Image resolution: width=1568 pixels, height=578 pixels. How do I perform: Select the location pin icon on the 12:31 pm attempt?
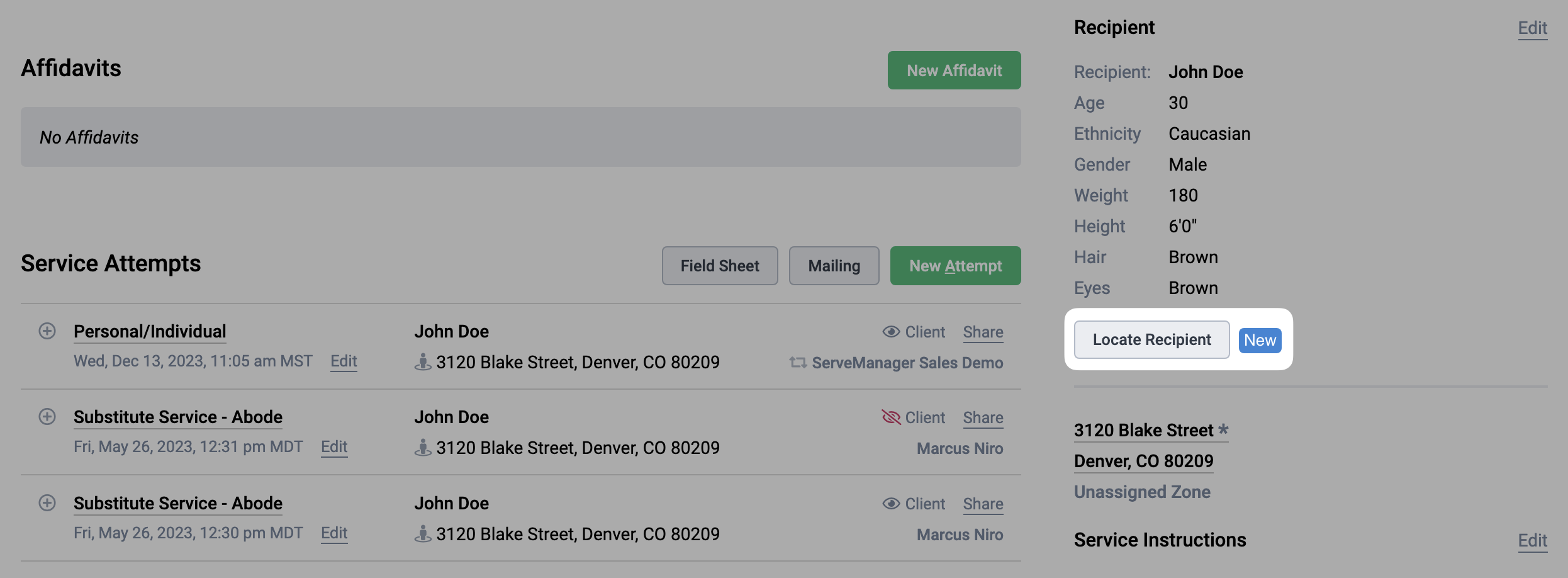(x=423, y=448)
